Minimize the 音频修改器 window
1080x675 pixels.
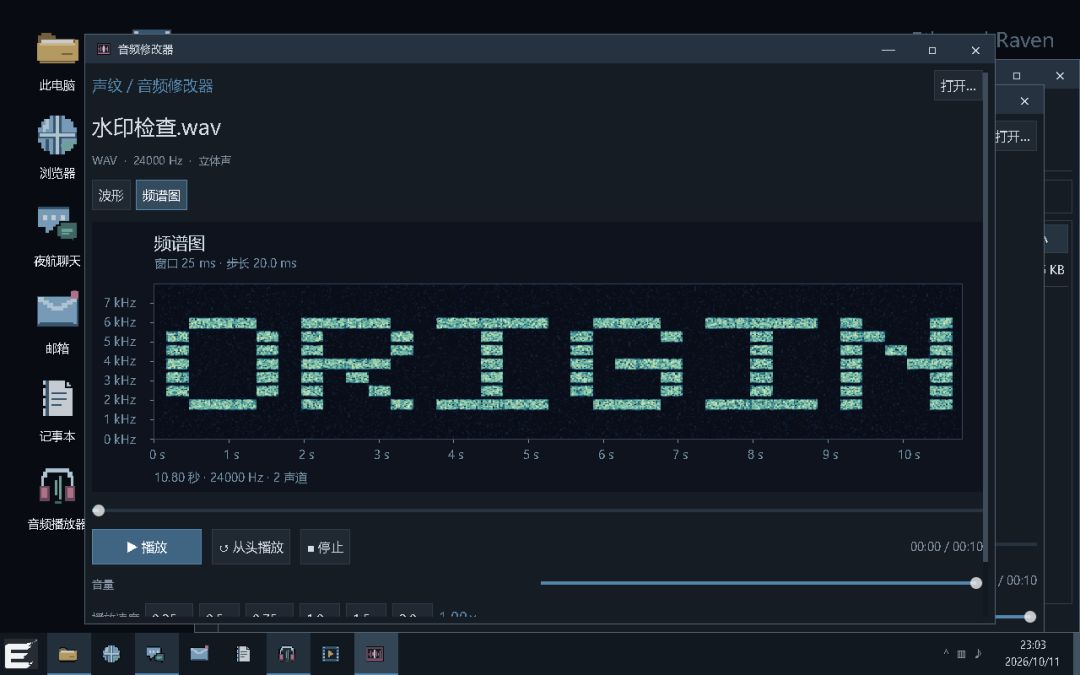click(x=889, y=50)
